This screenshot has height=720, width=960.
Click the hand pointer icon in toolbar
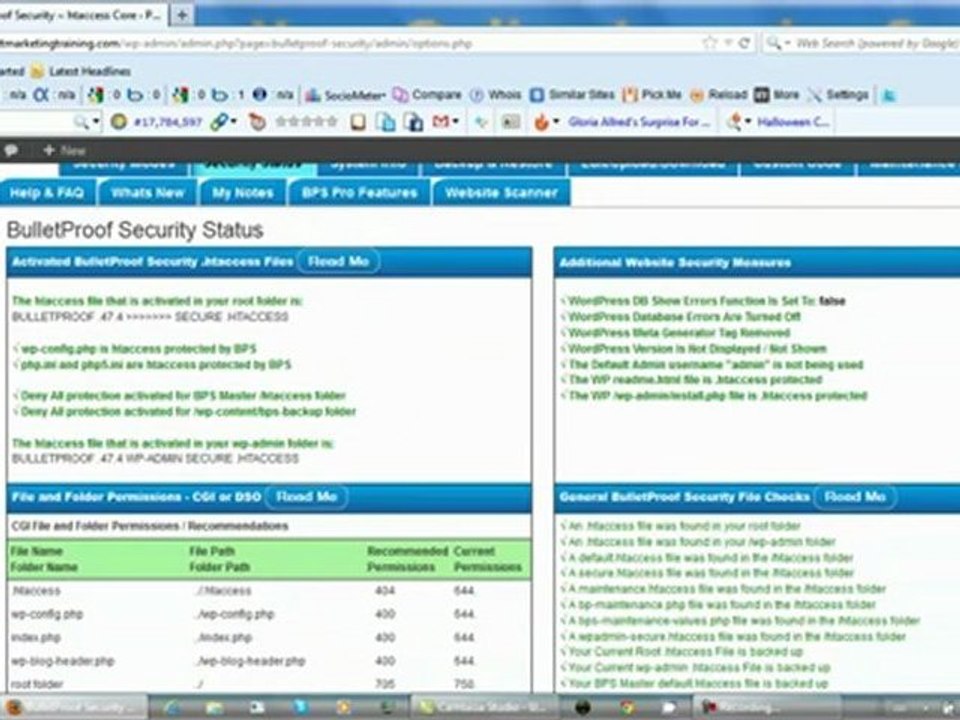257,122
